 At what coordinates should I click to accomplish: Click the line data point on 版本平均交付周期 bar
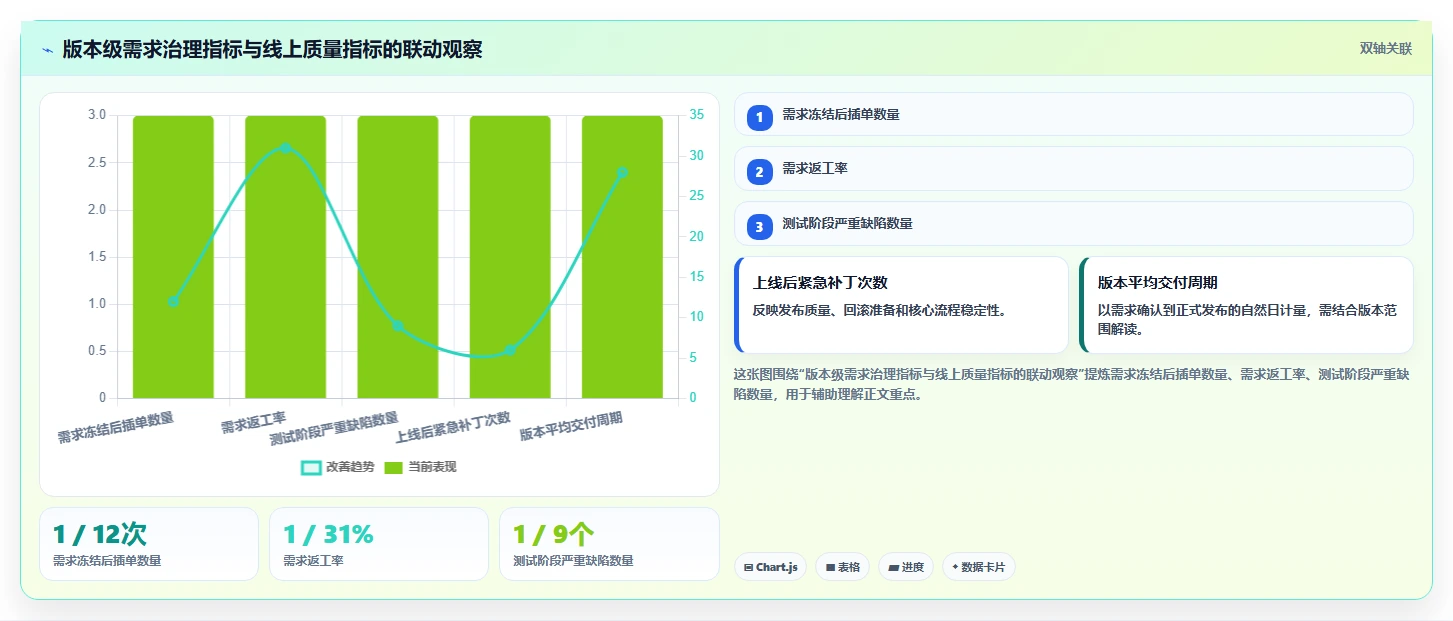622,173
